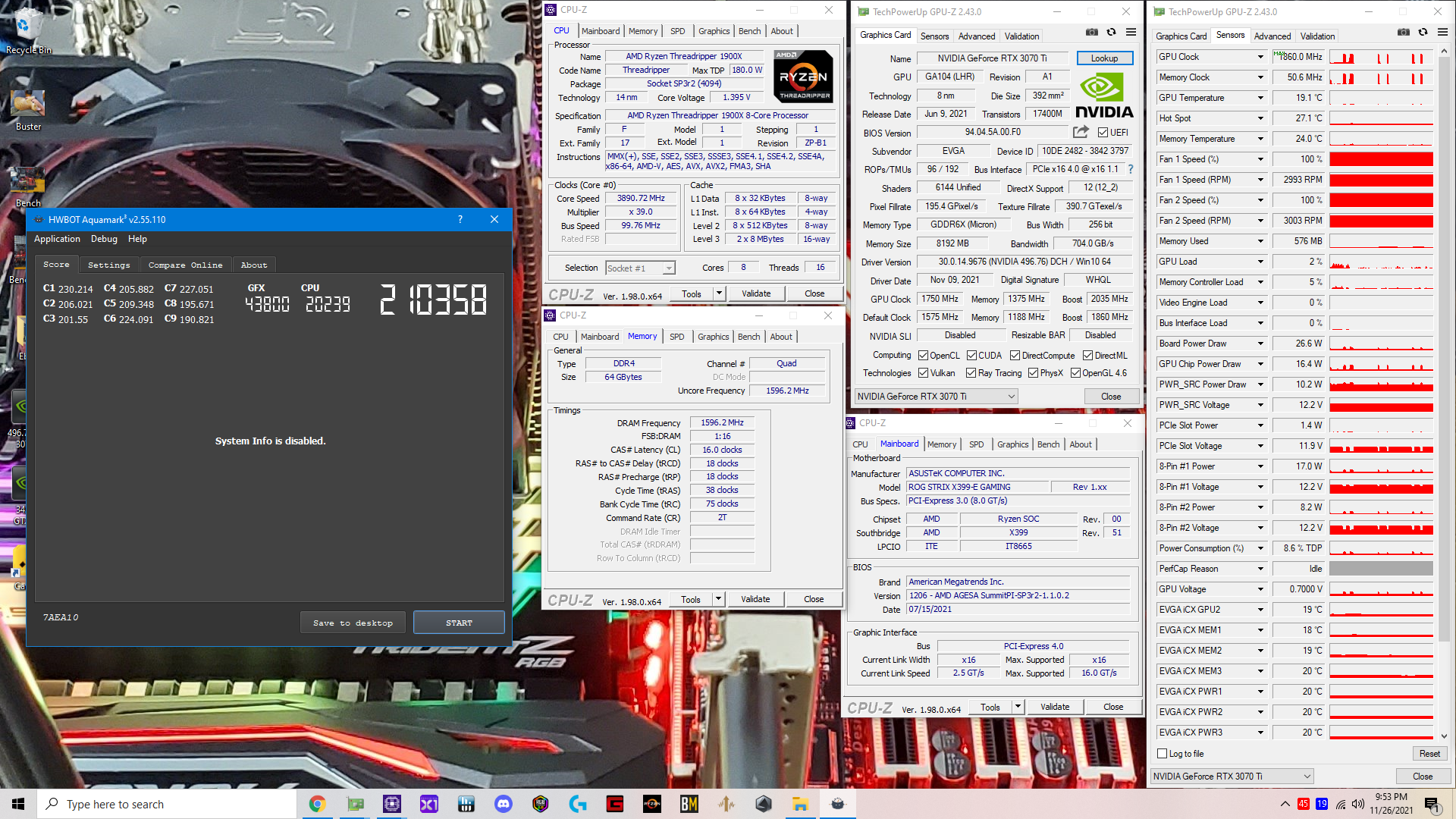Open Windows Start menu
This screenshot has height=819, width=1456.
pyautogui.click(x=18, y=804)
